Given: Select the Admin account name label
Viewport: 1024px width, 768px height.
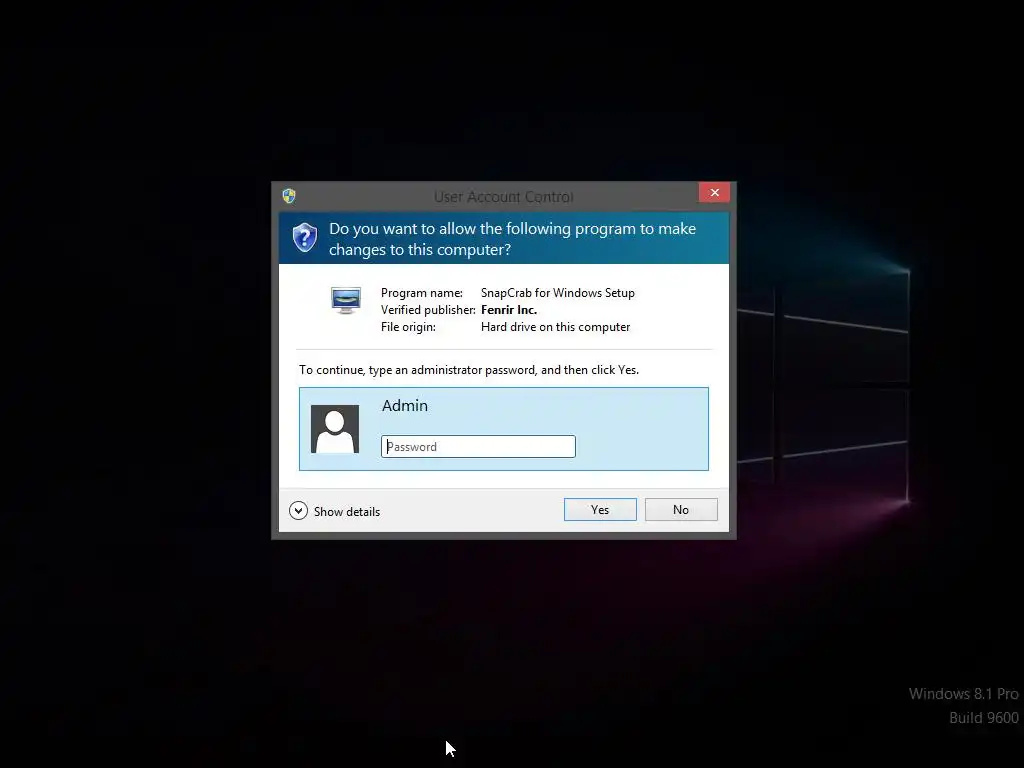Looking at the screenshot, I should pos(405,406).
